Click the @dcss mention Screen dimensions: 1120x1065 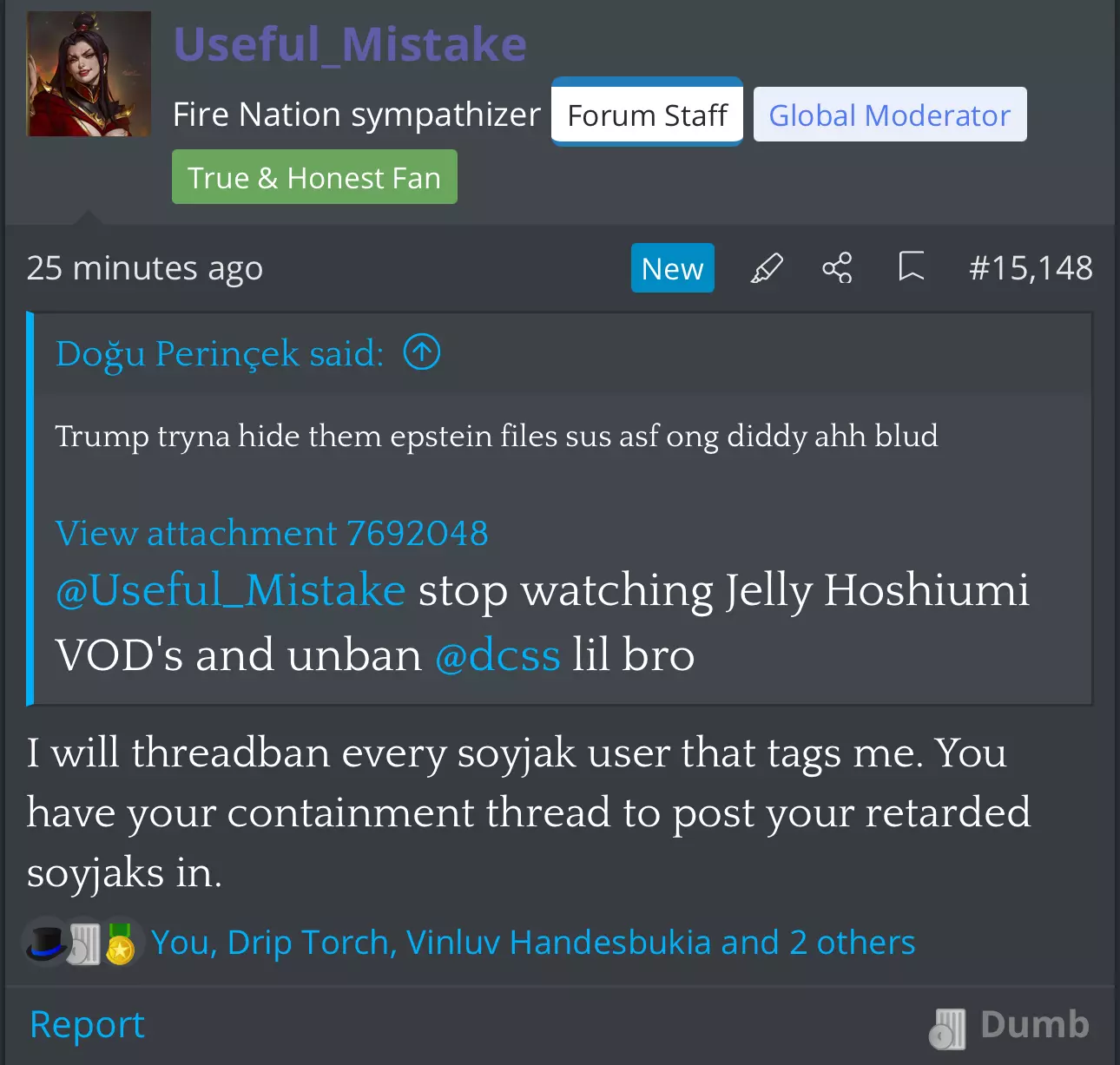point(497,654)
